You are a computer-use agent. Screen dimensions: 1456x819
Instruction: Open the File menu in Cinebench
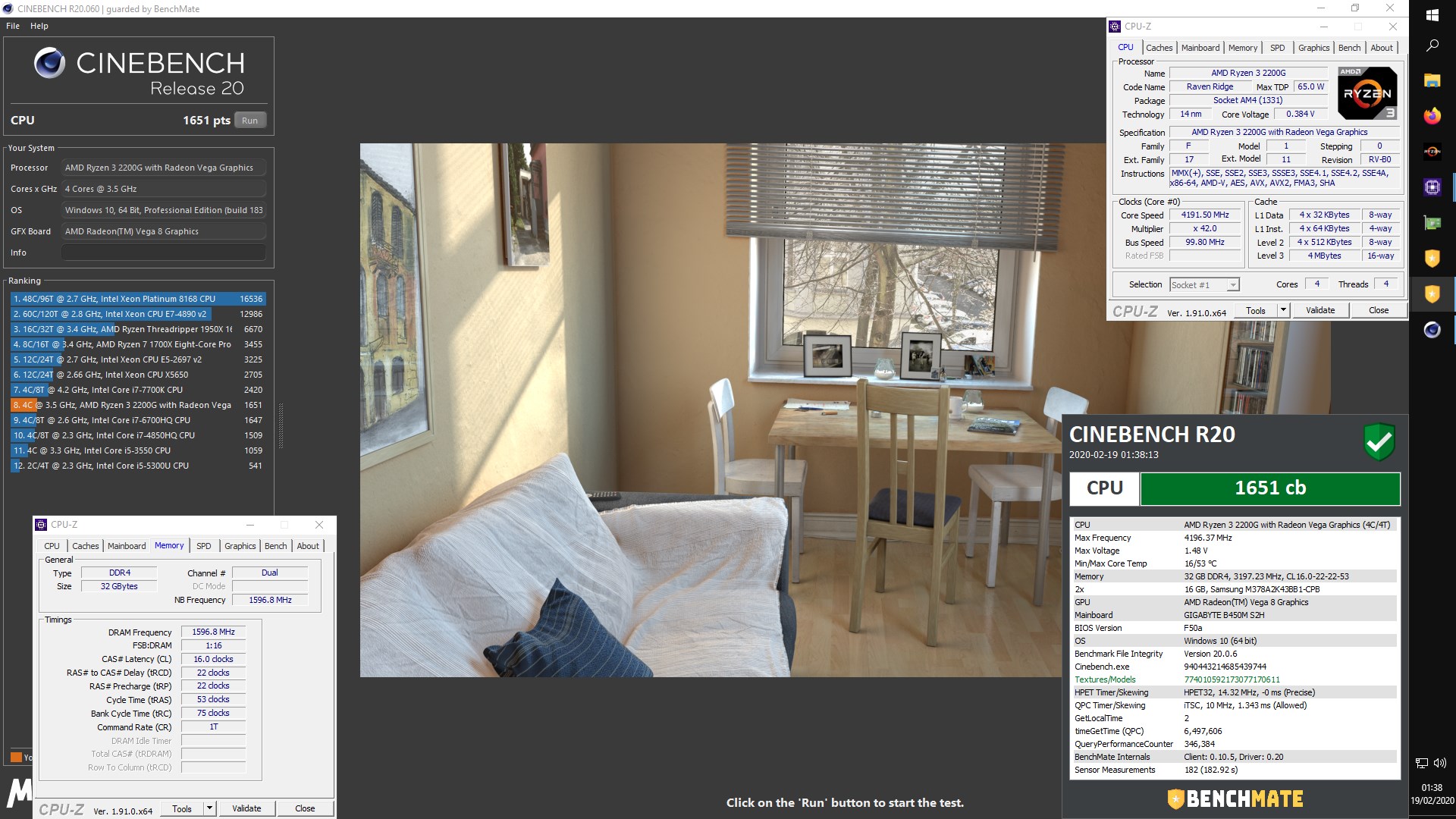pos(13,26)
